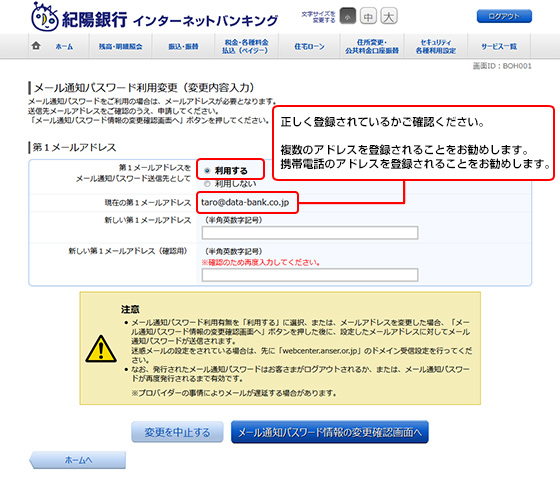This screenshot has width=560, height=478.
Task: Open the 振込・振替 menu
Action: [183, 46]
